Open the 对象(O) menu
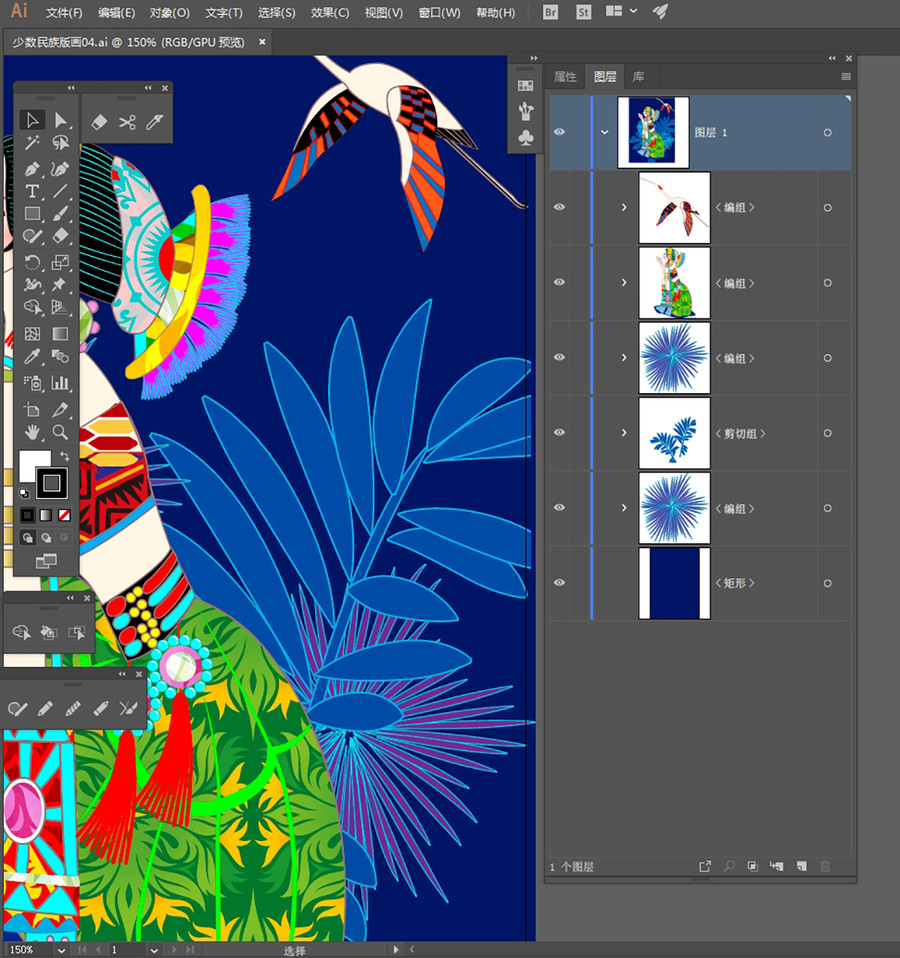This screenshot has width=900, height=958. 169,12
